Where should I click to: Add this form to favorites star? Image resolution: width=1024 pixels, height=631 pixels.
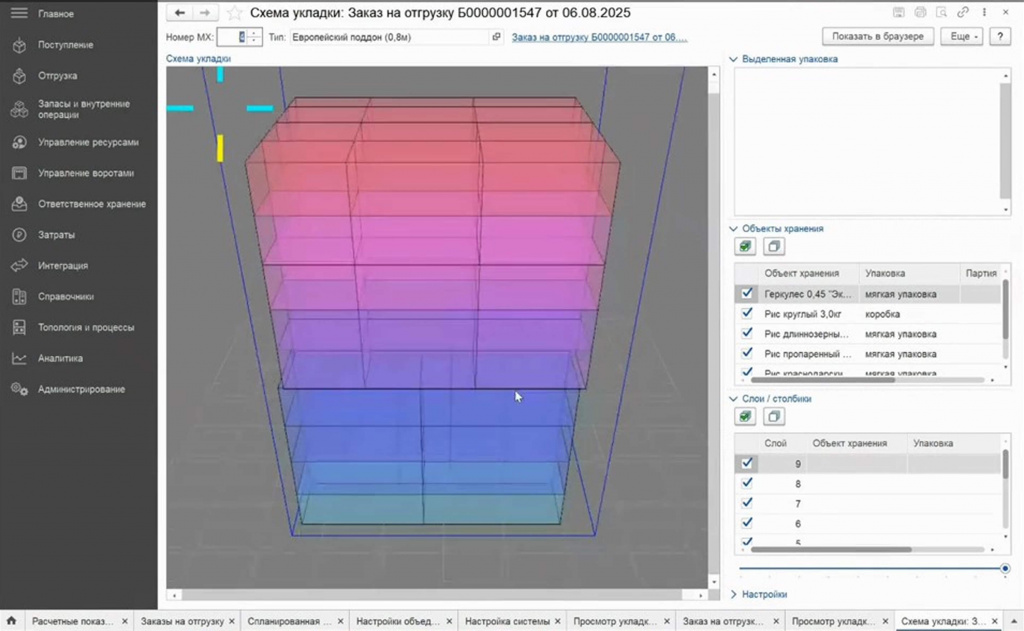pos(234,13)
